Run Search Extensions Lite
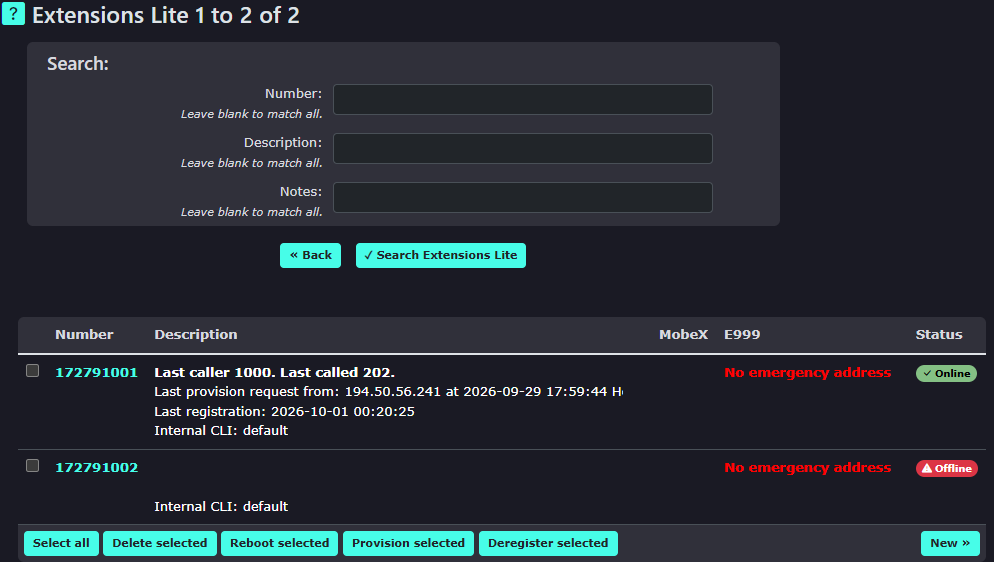The height and width of the screenshot is (562, 994). pos(441,255)
